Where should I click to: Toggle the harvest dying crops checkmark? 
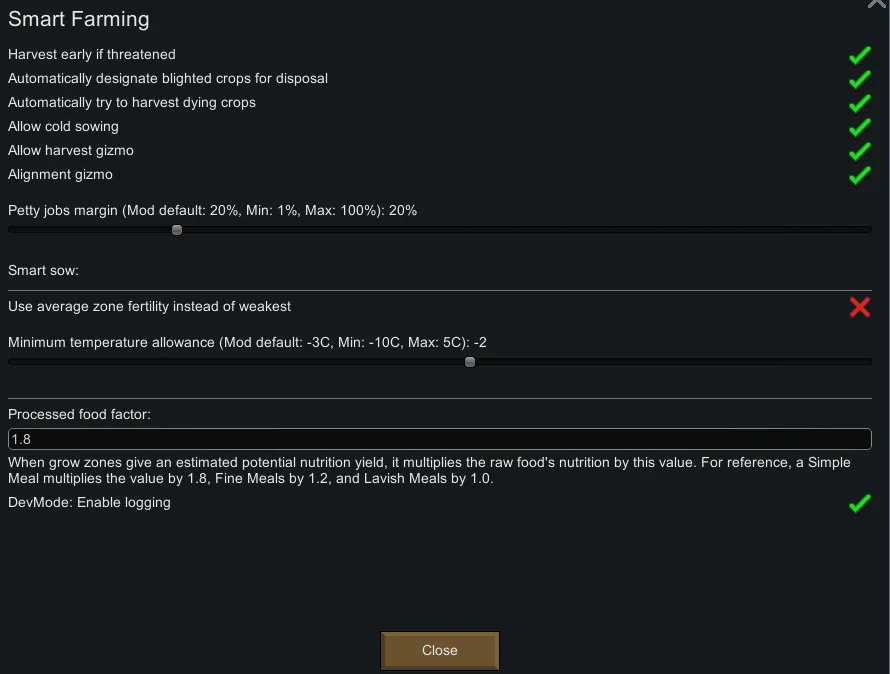859,103
